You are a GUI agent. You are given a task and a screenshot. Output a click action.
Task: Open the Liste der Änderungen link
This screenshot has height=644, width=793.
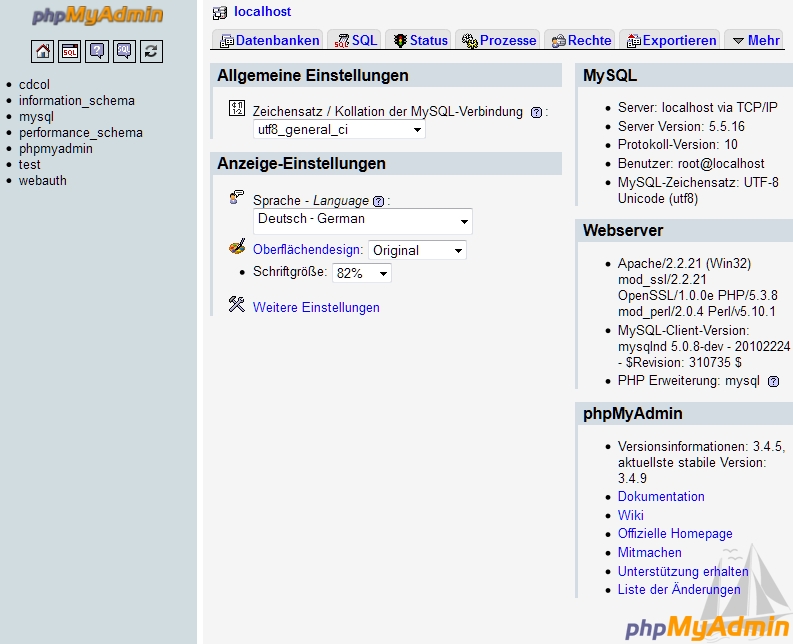click(679, 589)
